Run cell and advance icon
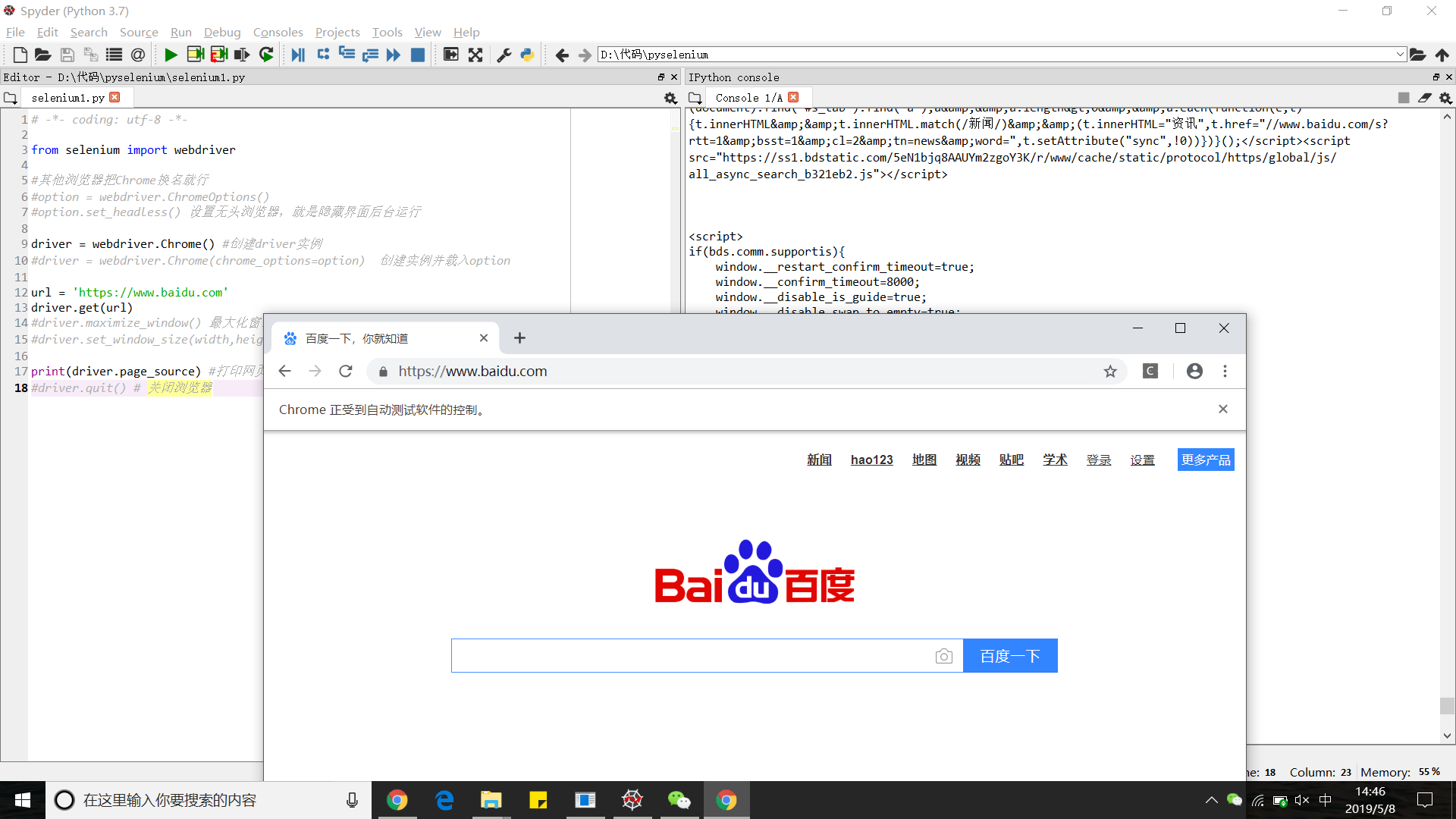The width and height of the screenshot is (1456, 819). click(219, 55)
